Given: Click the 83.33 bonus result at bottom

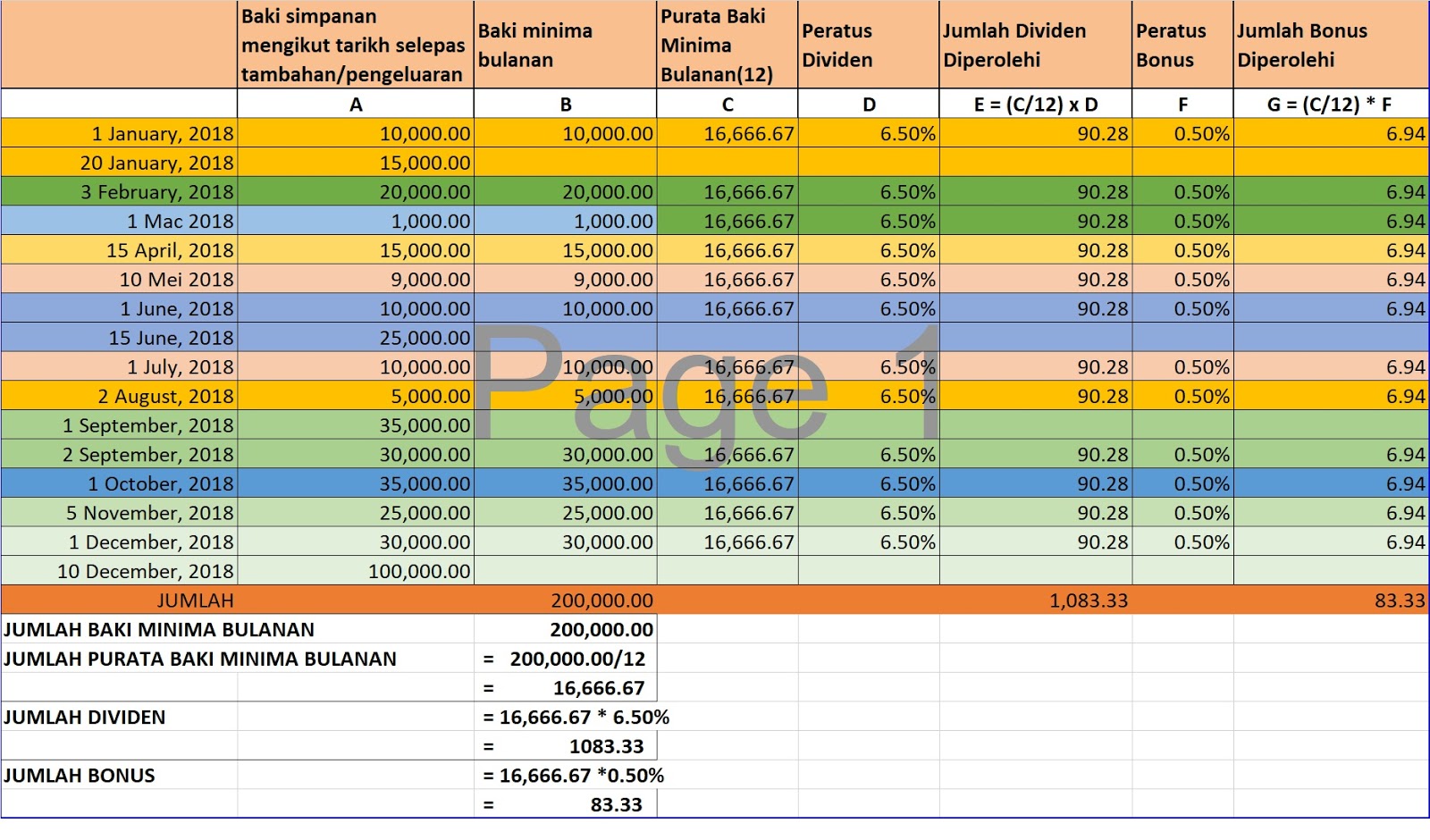Looking at the screenshot, I should tap(565, 804).
